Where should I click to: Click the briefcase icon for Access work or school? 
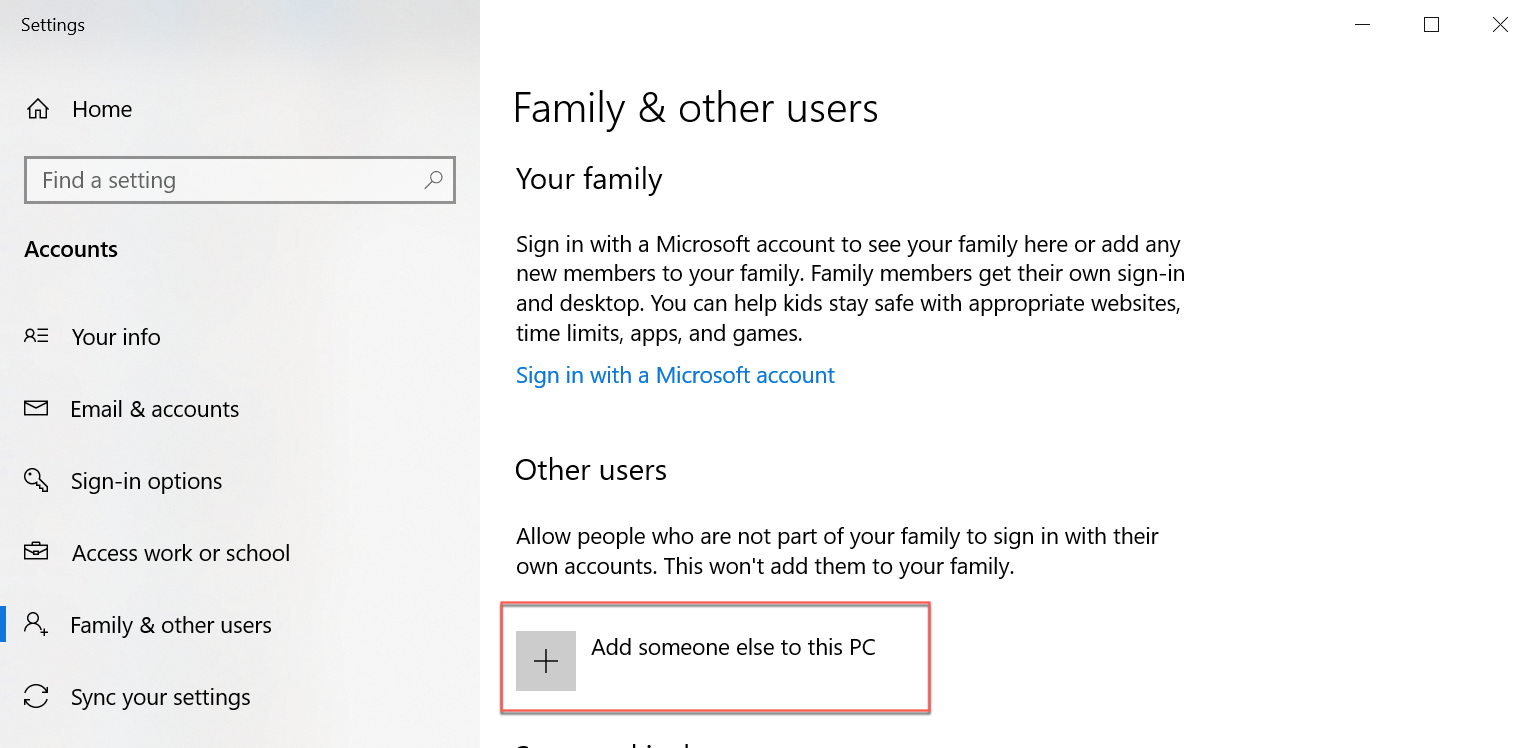36,552
